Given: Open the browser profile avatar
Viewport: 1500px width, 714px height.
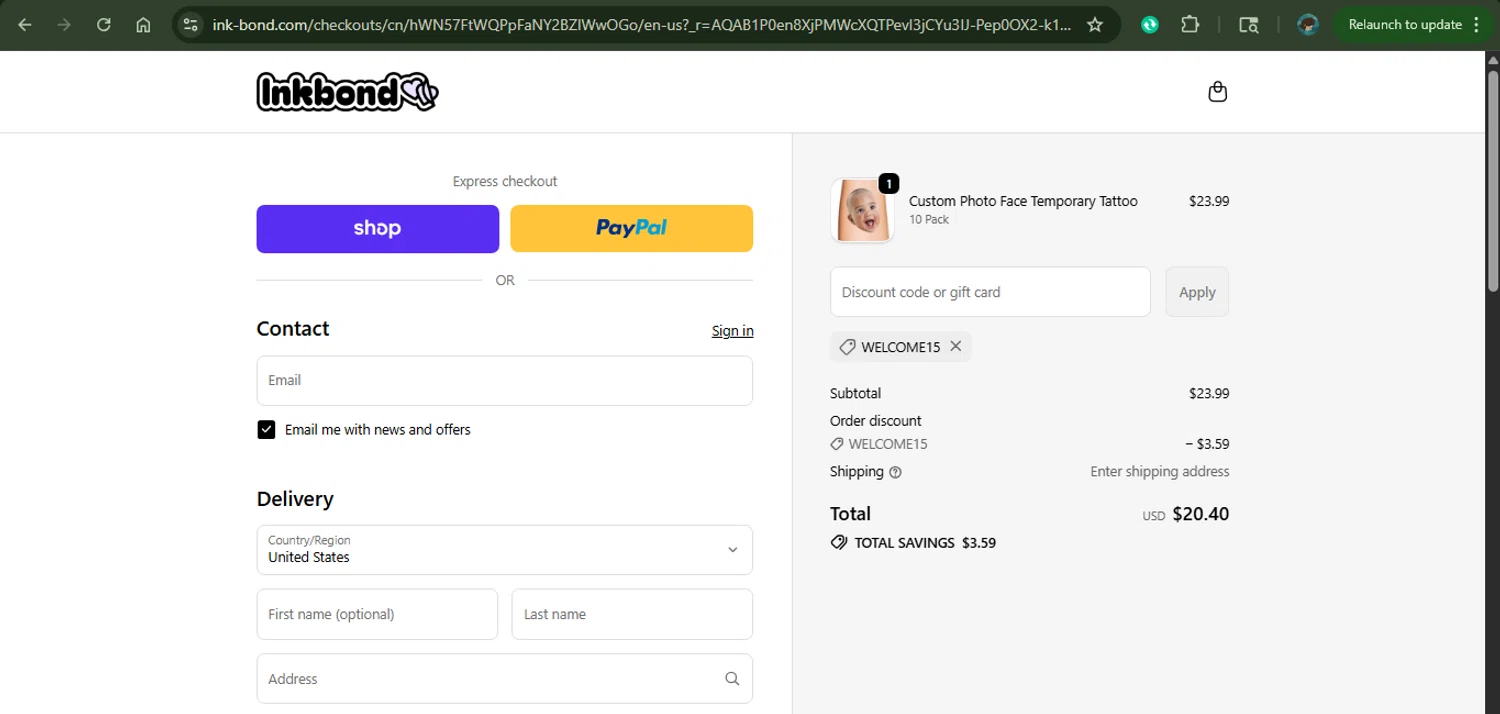Looking at the screenshot, I should pos(1307,25).
